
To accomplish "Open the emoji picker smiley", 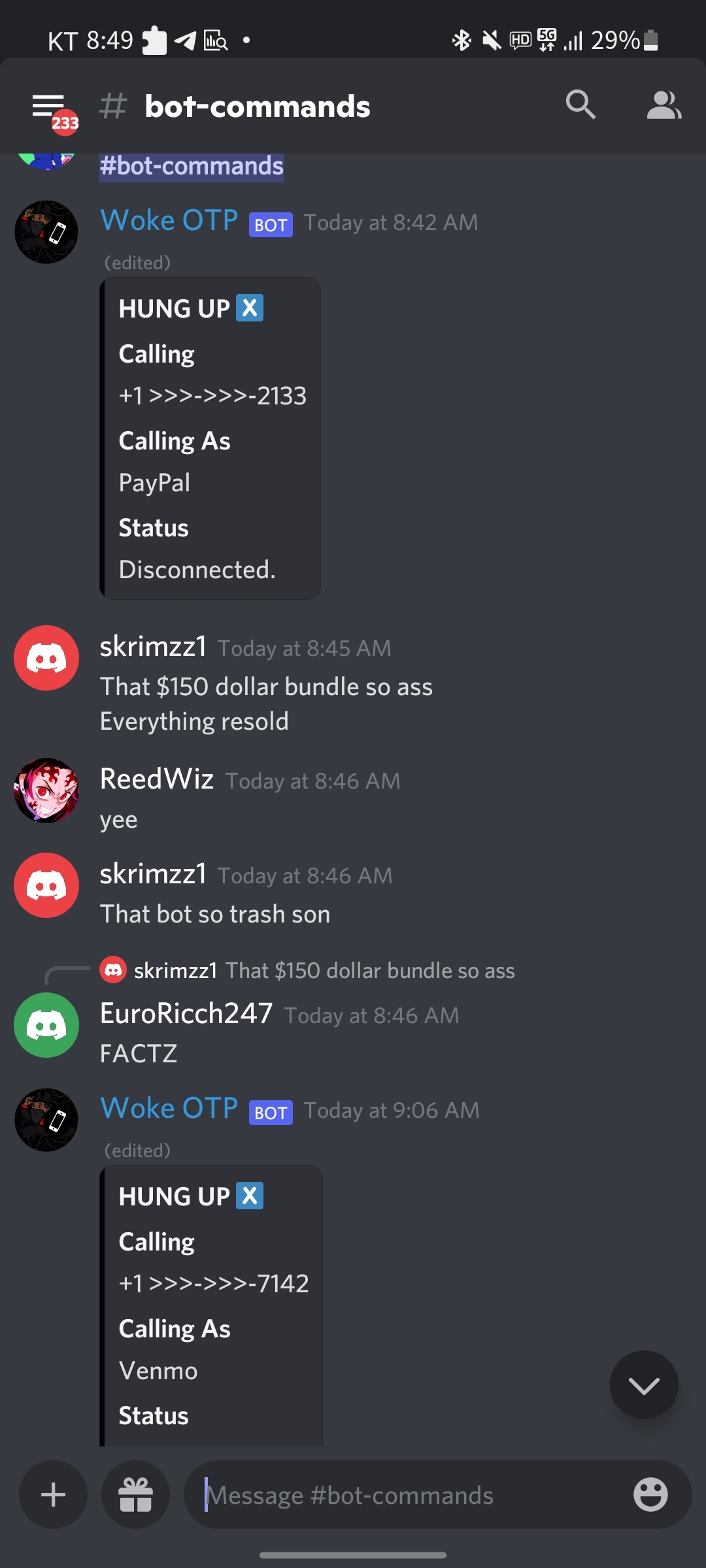I will pyautogui.click(x=650, y=1495).
